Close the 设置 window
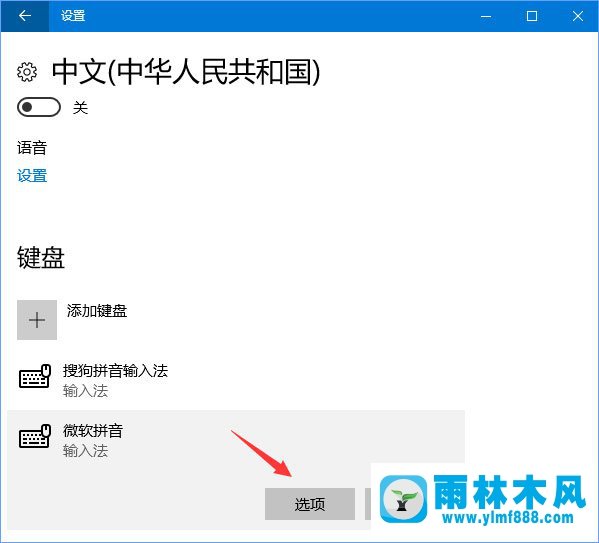This screenshot has height=543, width=599. pos(578,16)
